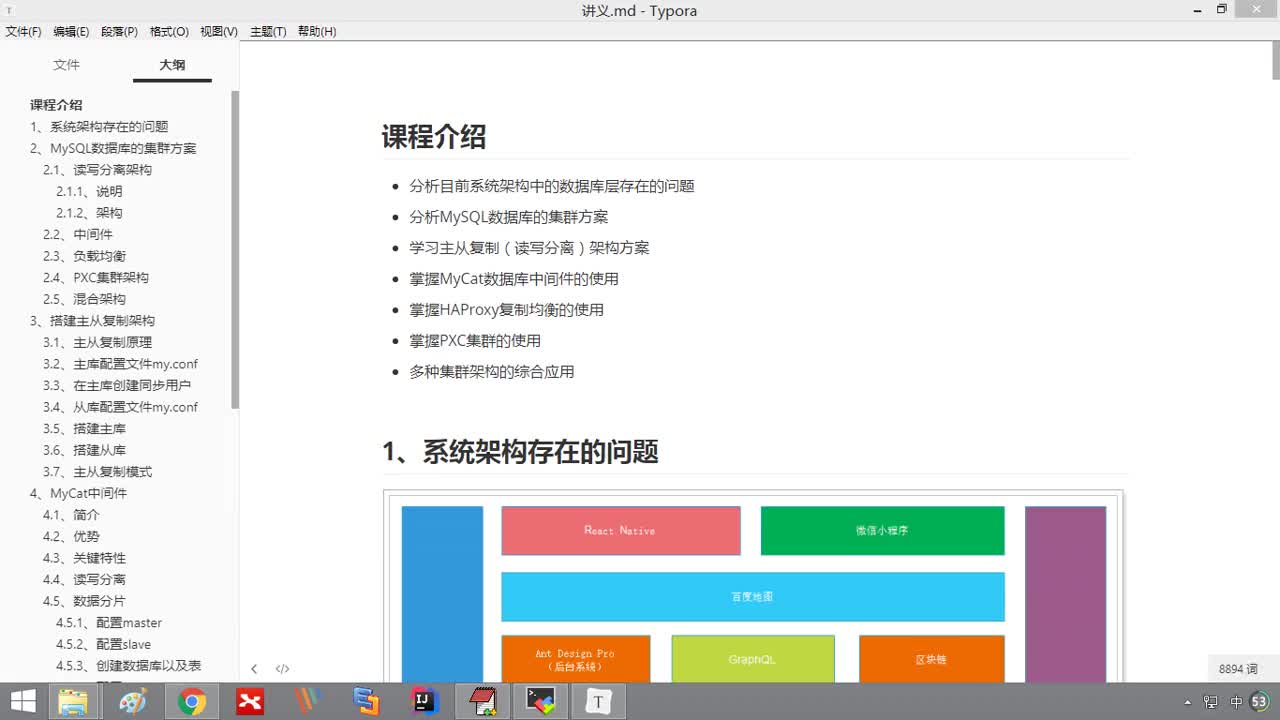Click the 课程介绍 document heading
Image resolution: width=1280 pixels, height=720 pixels.
[434, 137]
